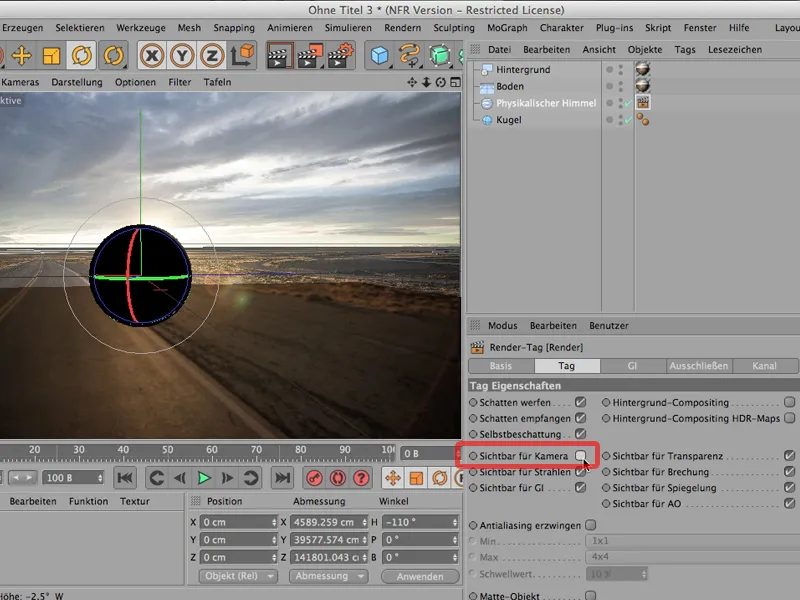Uncheck Schatten werfen
This screenshot has width=800, height=600.
point(581,402)
